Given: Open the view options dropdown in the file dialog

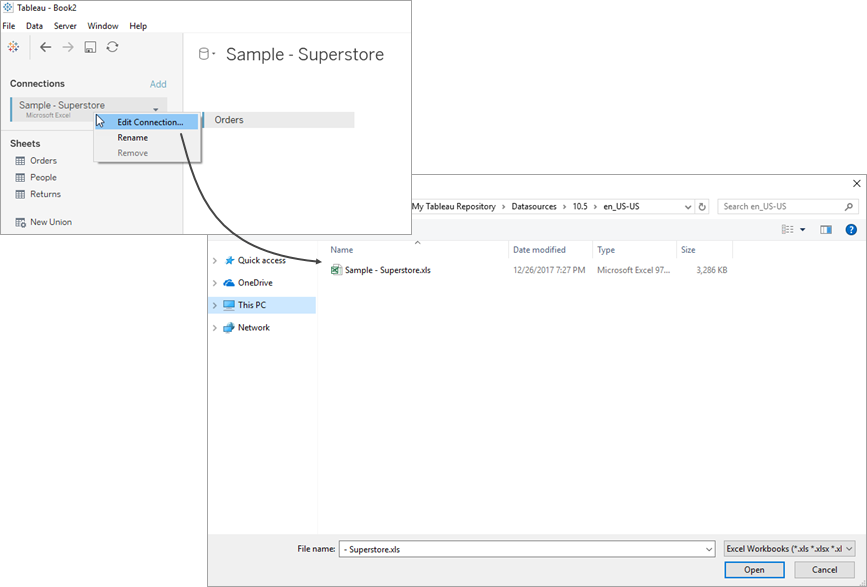Looking at the screenshot, I should pyautogui.click(x=803, y=229).
